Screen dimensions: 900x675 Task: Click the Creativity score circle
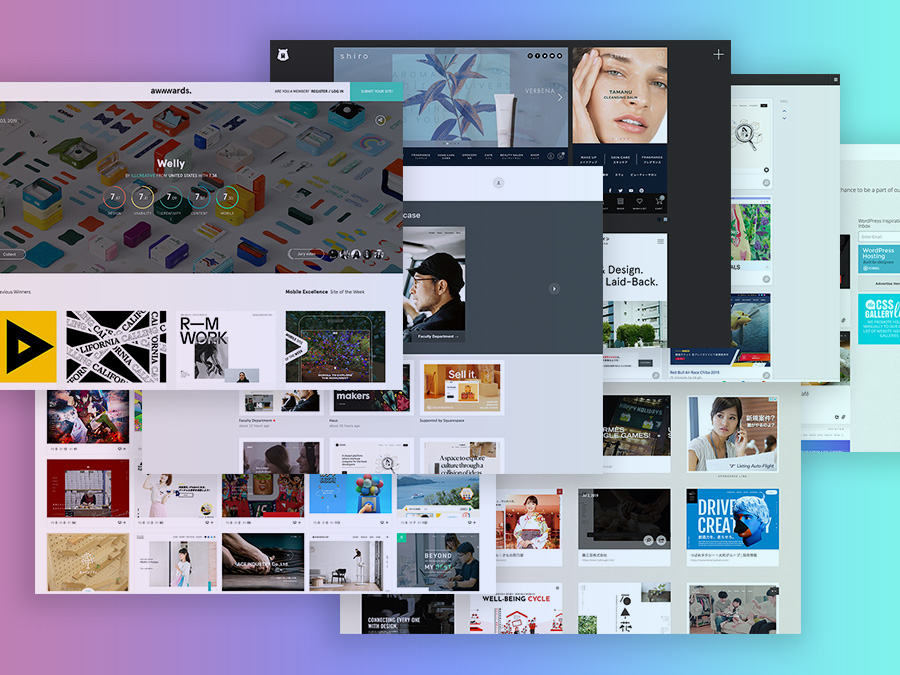pyautogui.click(x=170, y=197)
